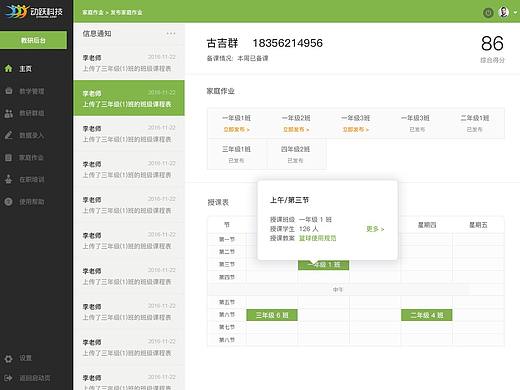
Task: Open 使用帮助 sidebar menu item
Action: point(32,202)
